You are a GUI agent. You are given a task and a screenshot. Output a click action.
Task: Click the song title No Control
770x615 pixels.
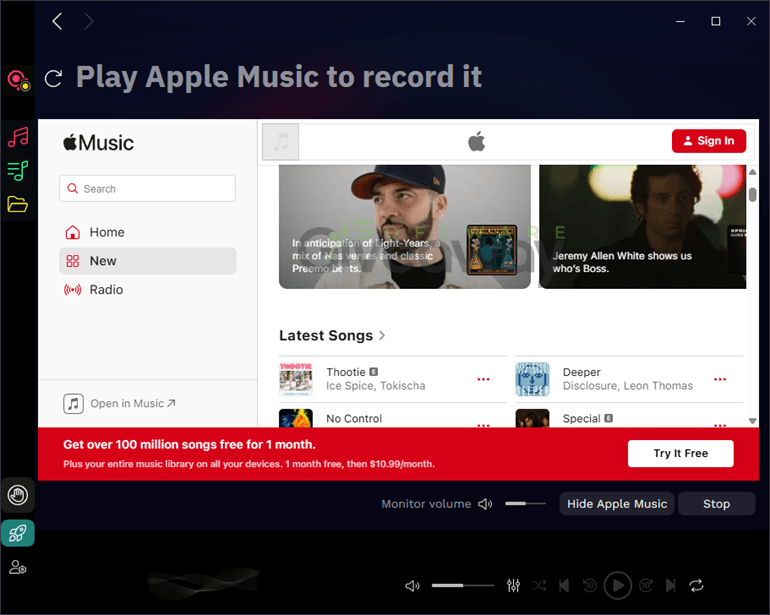pos(354,419)
